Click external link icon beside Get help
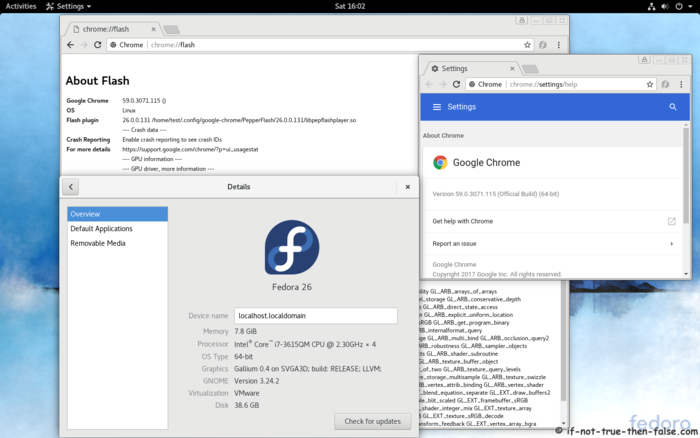 coord(671,221)
